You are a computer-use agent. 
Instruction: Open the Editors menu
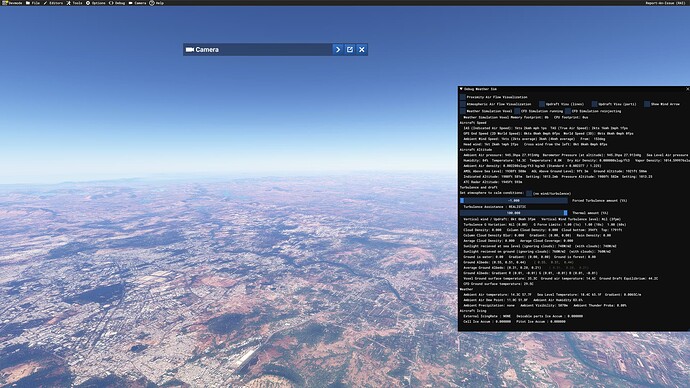coord(53,3)
